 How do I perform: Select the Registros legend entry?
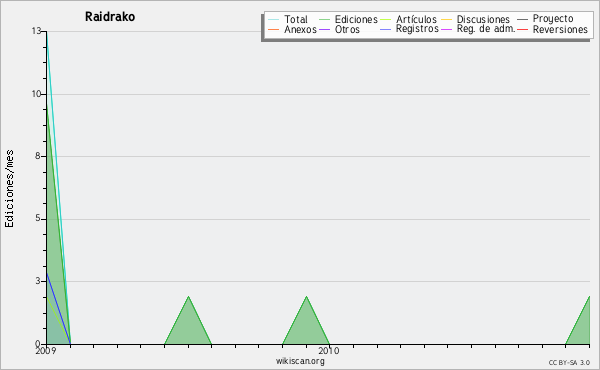[417, 29]
